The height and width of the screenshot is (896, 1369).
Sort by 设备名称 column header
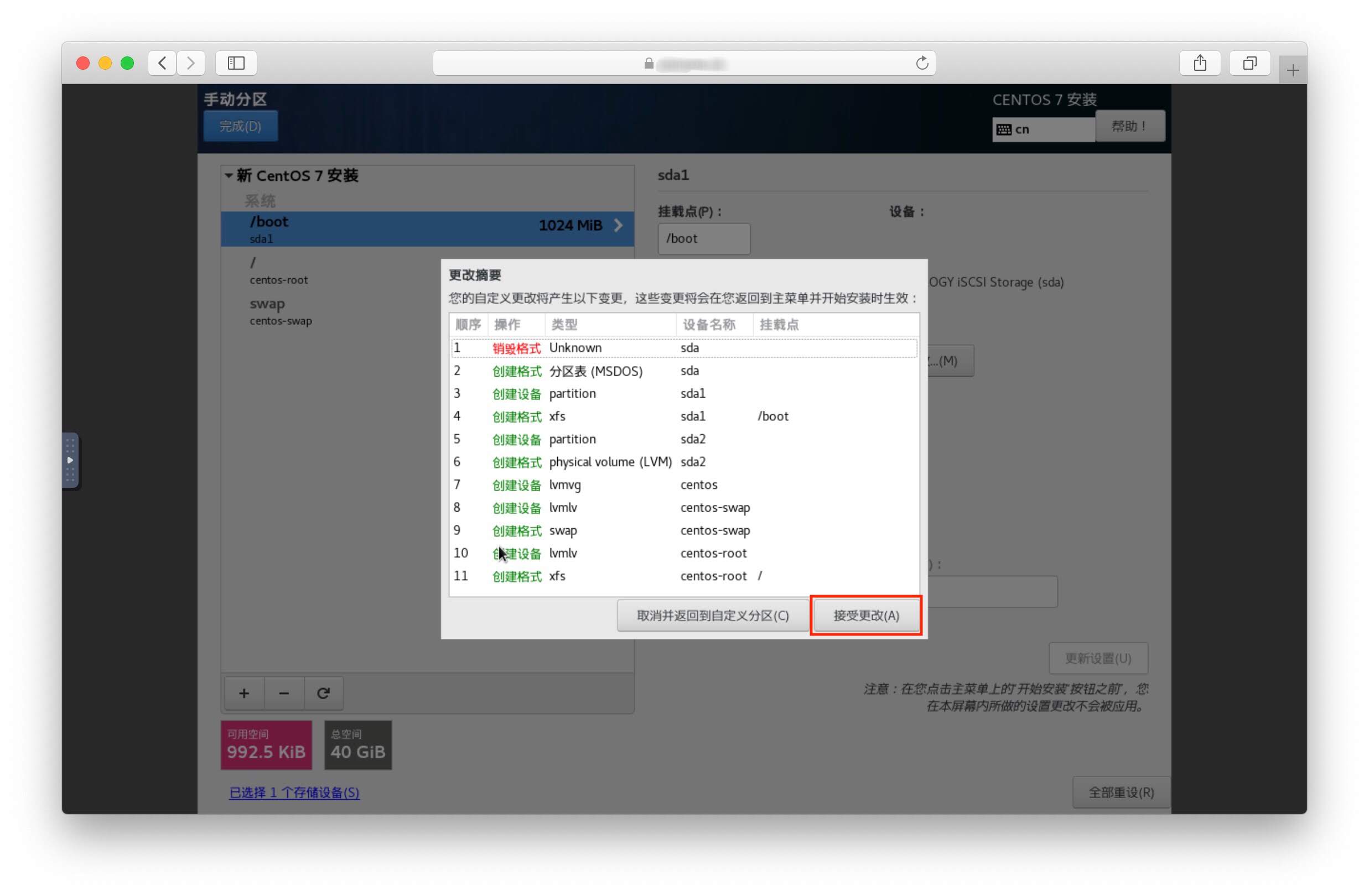(714, 324)
